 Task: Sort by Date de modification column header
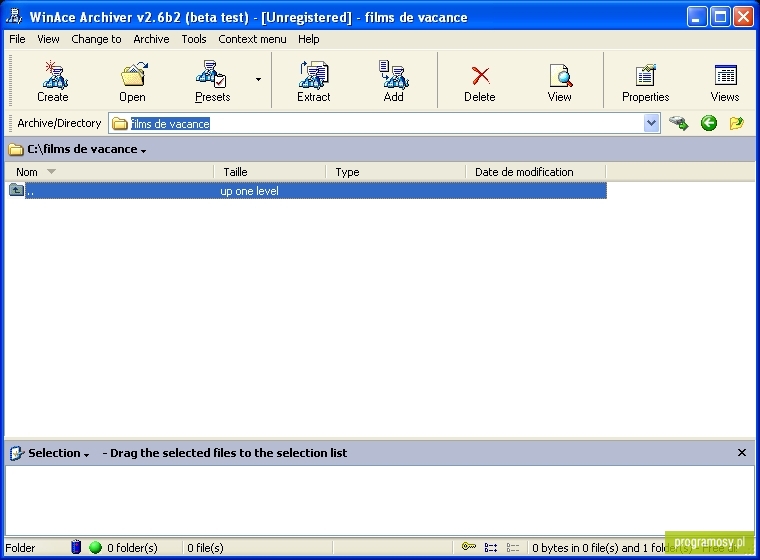coord(536,172)
